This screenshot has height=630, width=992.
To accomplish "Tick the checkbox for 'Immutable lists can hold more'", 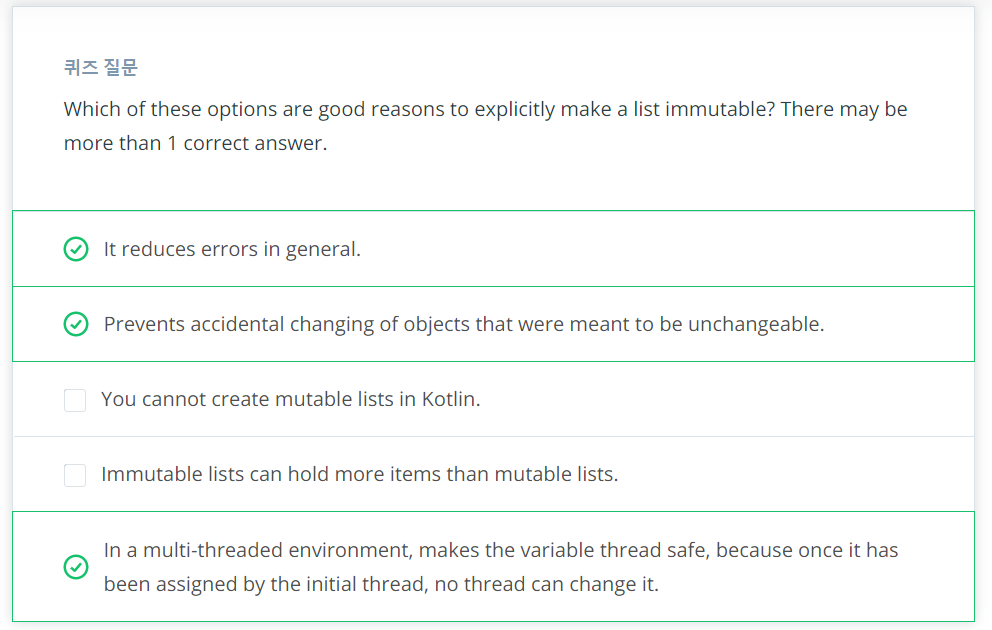I will point(75,475).
